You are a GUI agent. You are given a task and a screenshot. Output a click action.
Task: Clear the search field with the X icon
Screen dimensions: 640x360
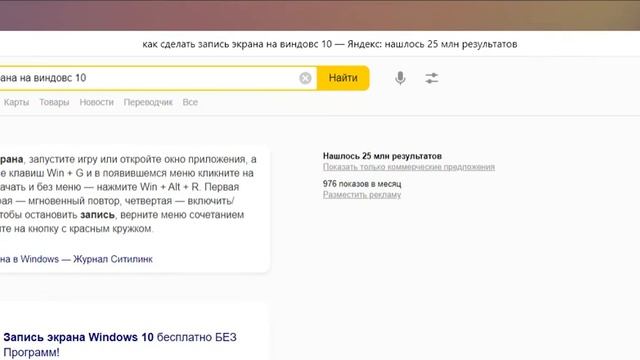pos(305,78)
